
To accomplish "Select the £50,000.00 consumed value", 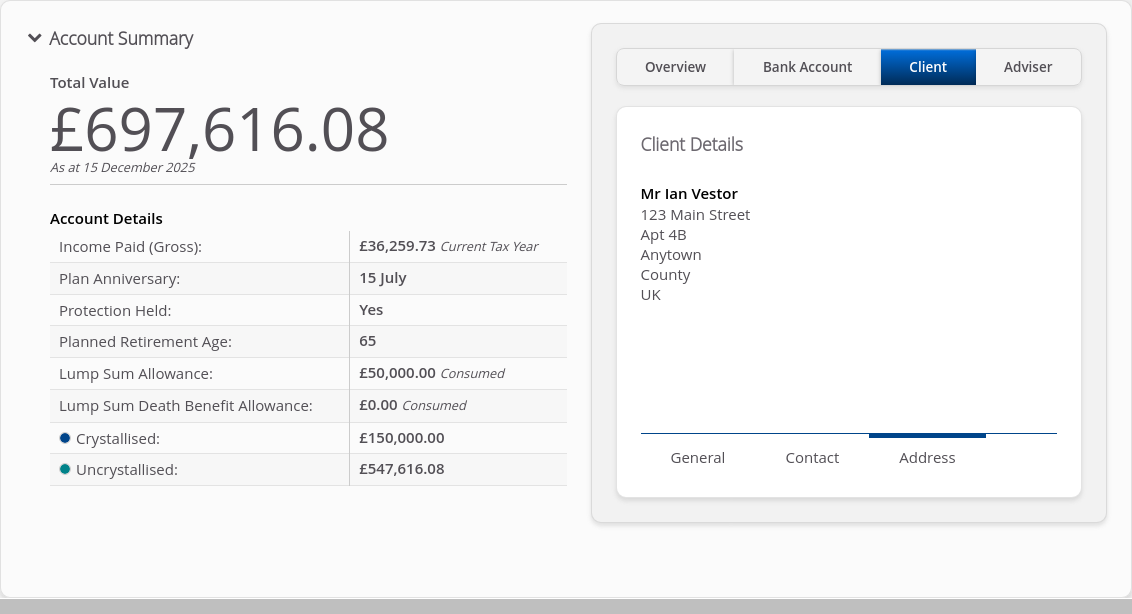I will [x=398, y=373].
